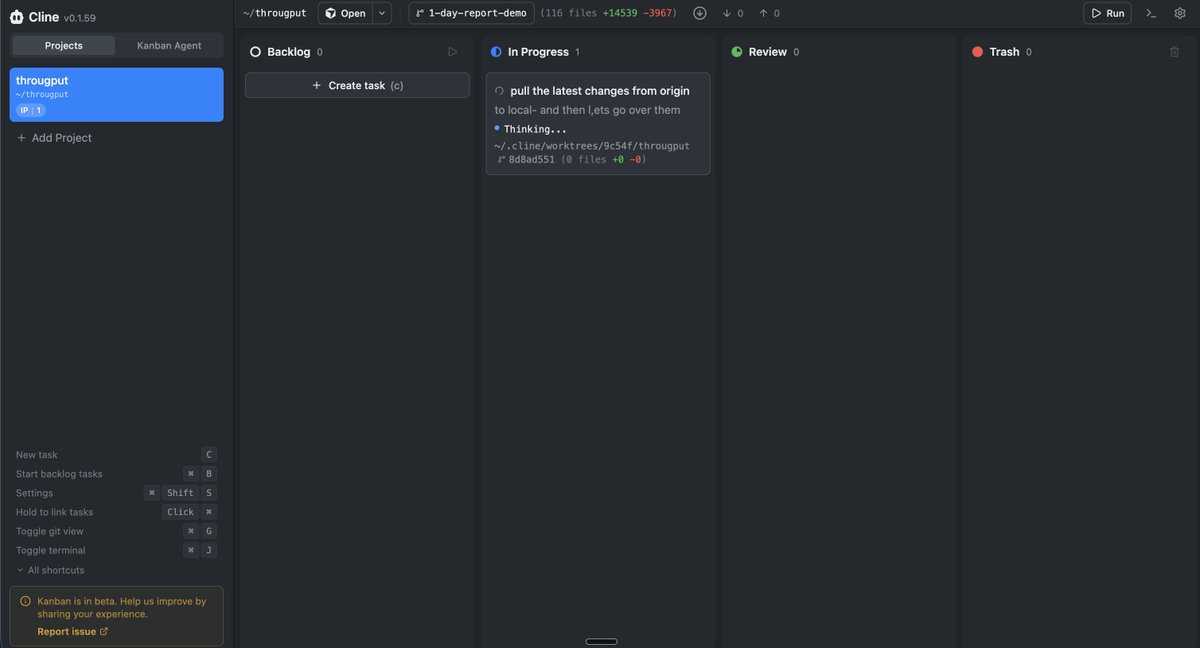The width and height of the screenshot is (1200, 648).
Task: Click Create task button
Action: [357, 85]
